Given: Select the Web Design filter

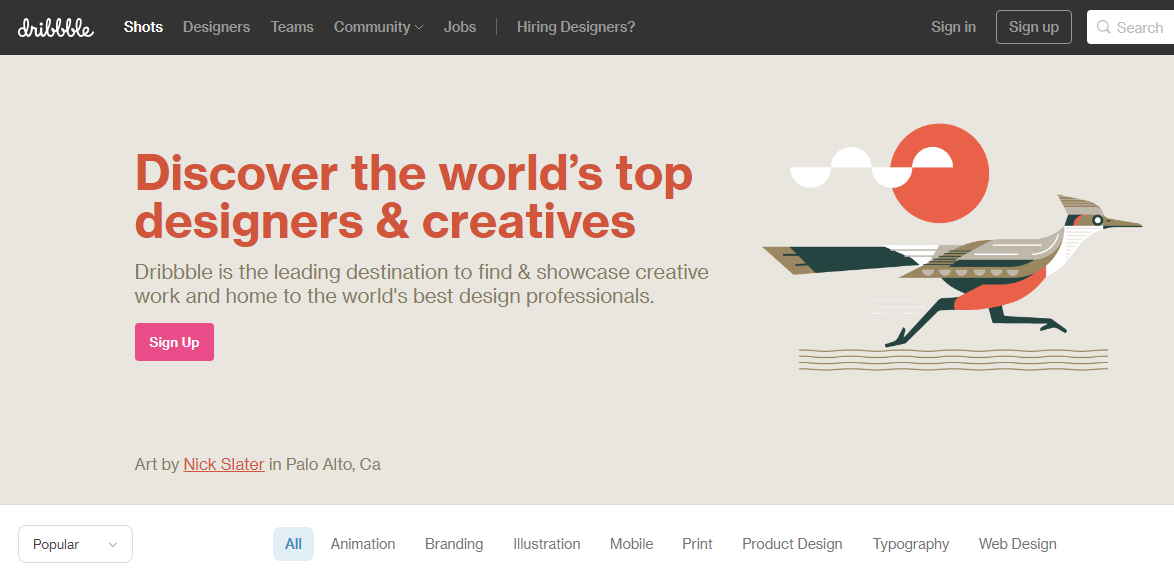Looking at the screenshot, I should (x=1017, y=544).
